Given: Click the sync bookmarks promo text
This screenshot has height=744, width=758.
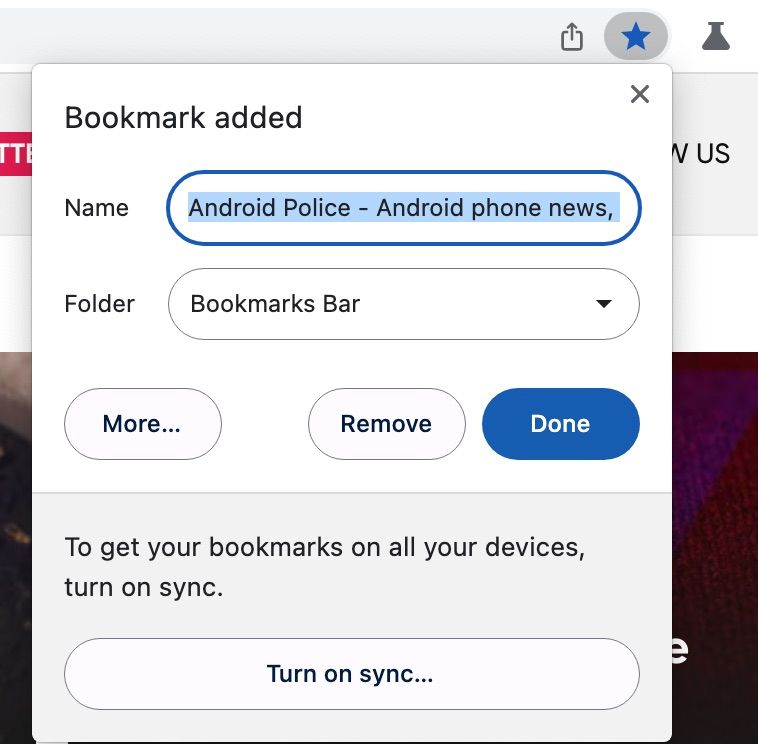Looking at the screenshot, I should click(325, 567).
